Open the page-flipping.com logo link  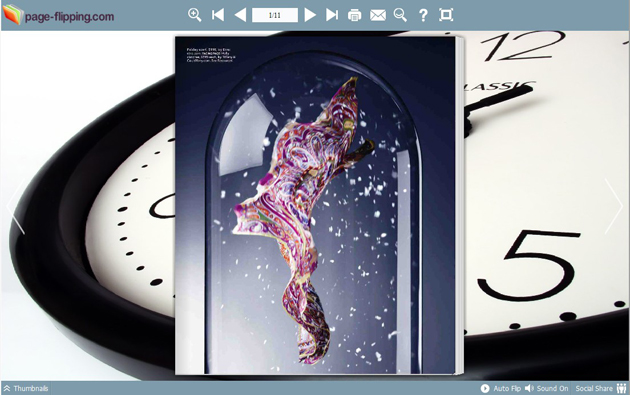pyautogui.click(x=58, y=15)
